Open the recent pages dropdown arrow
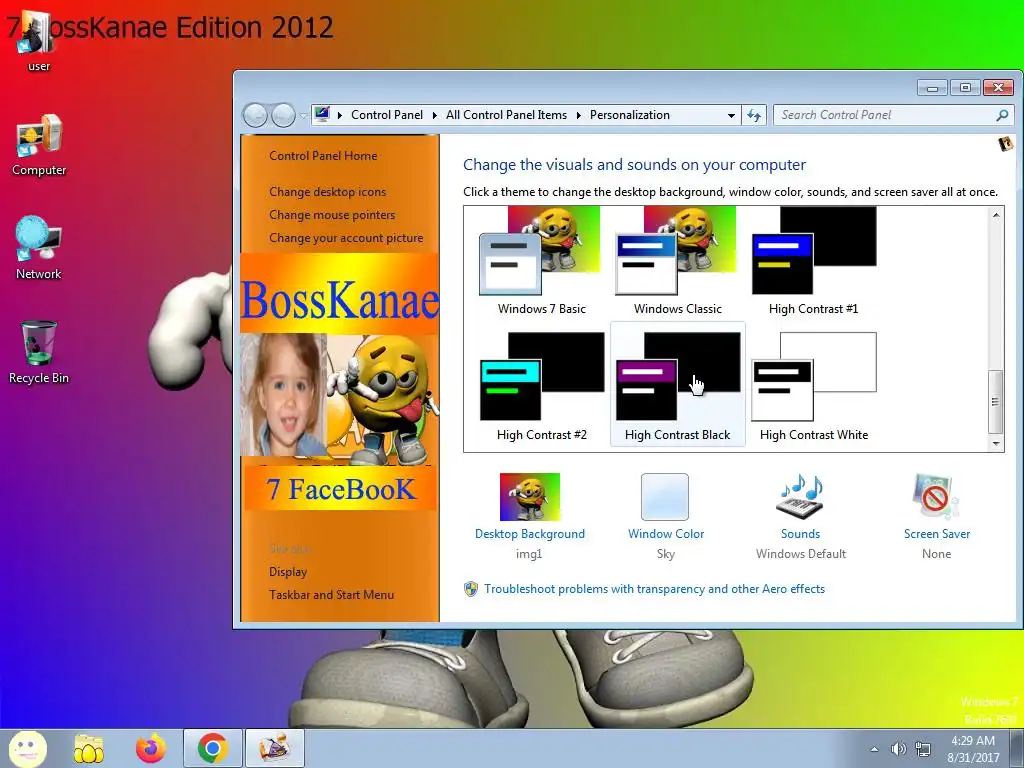The image size is (1024, 768). pyautogui.click(x=303, y=116)
